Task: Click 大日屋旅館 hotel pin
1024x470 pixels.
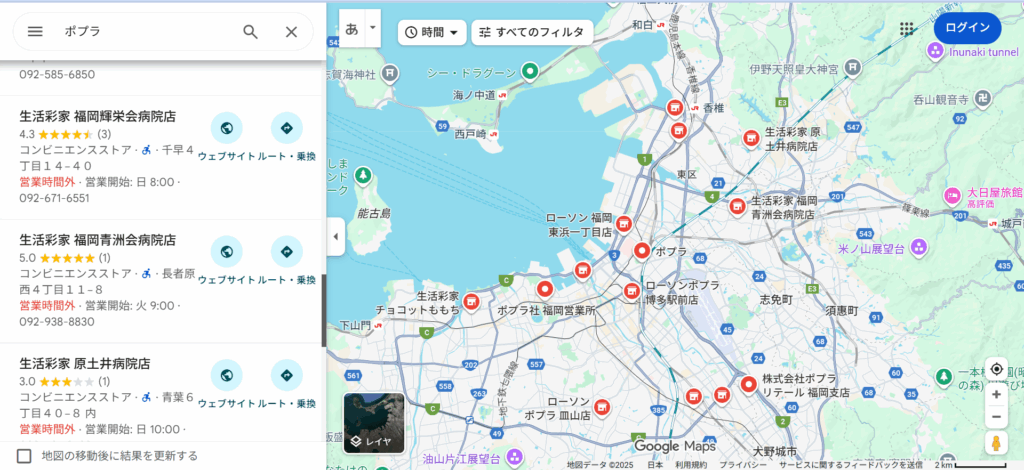Action: click(952, 195)
